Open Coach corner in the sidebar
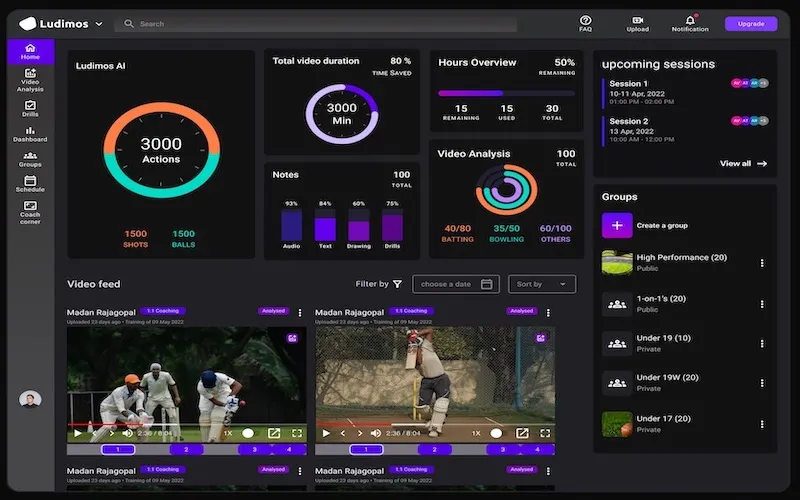This screenshot has height=500, width=800. 30,213
